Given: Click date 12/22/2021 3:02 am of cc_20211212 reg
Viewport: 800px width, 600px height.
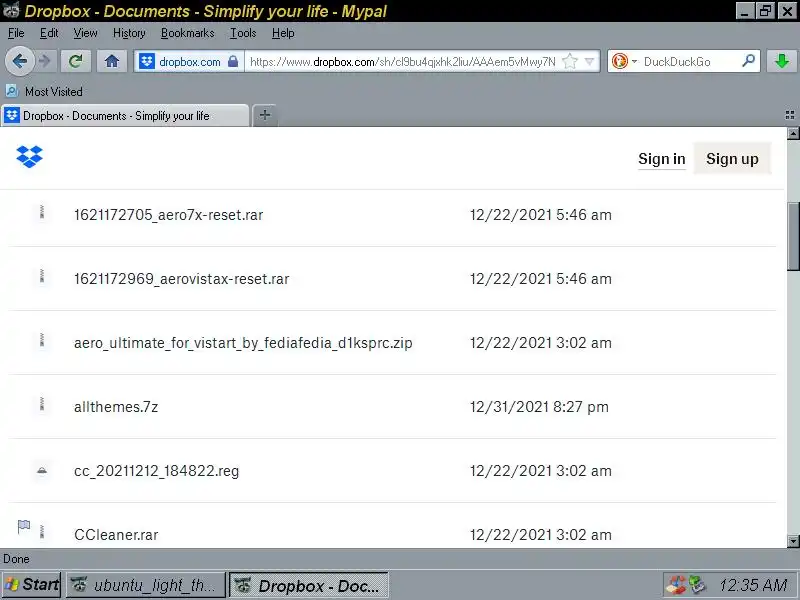Looking at the screenshot, I should [541, 471].
